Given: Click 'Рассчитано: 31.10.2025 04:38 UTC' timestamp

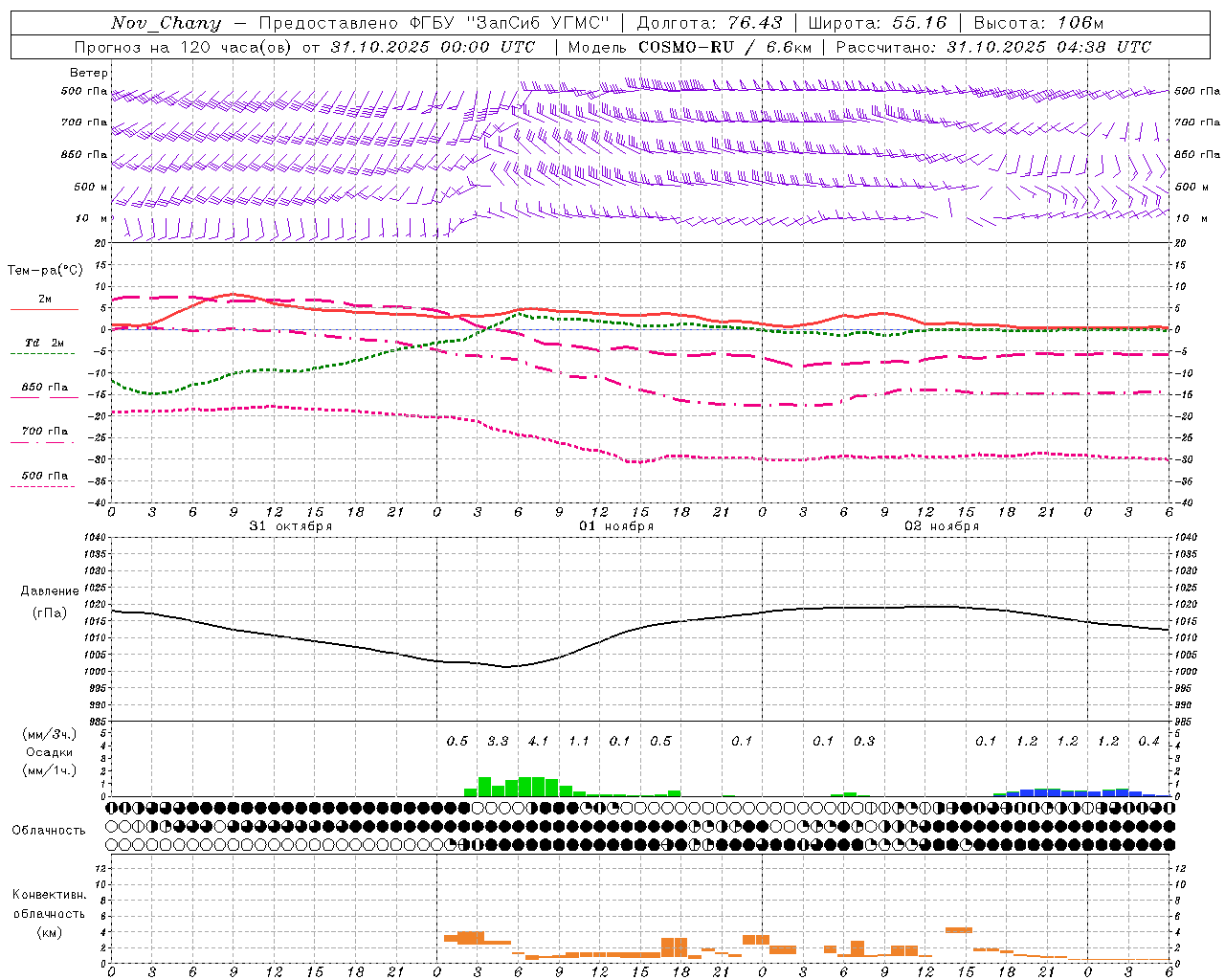Looking at the screenshot, I should (x=993, y=47).
